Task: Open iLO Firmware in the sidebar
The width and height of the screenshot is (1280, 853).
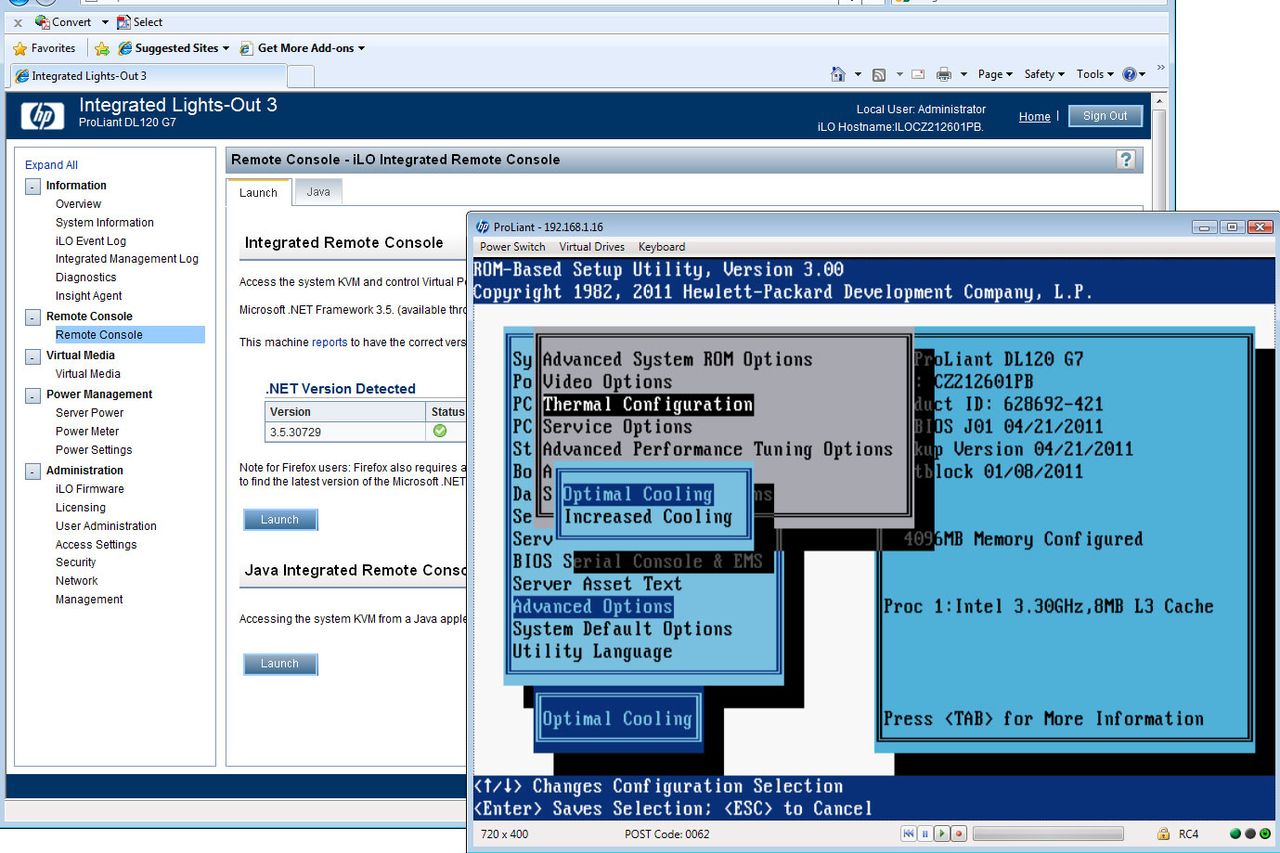Action: click(x=90, y=489)
